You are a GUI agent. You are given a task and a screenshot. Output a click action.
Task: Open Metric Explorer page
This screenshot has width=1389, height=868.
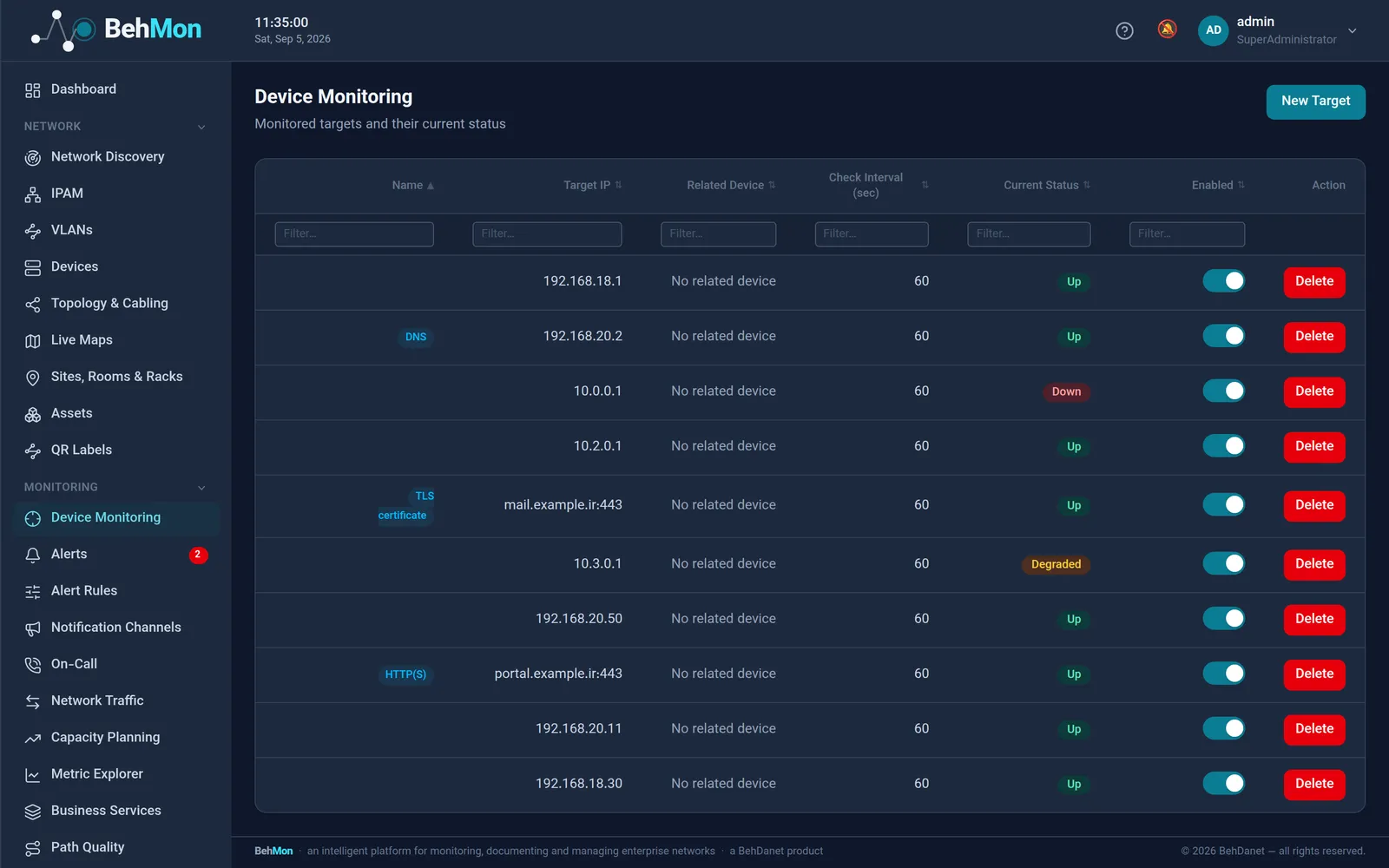pos(116,774)
